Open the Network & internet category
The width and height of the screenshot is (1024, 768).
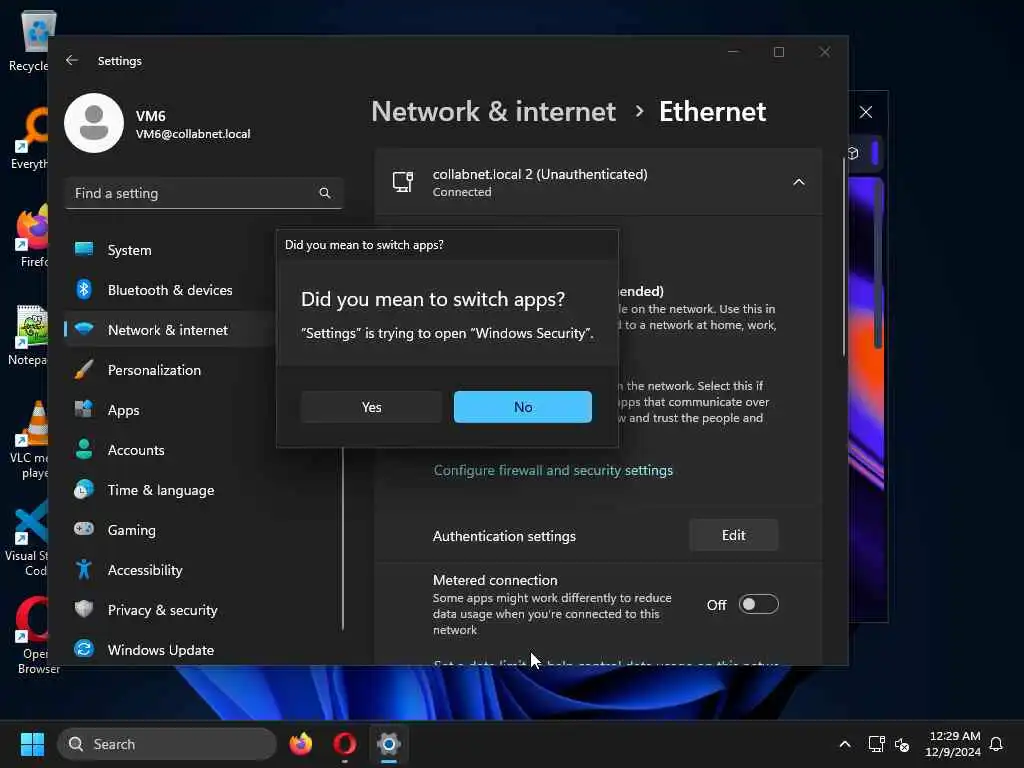tap(168, 330)
